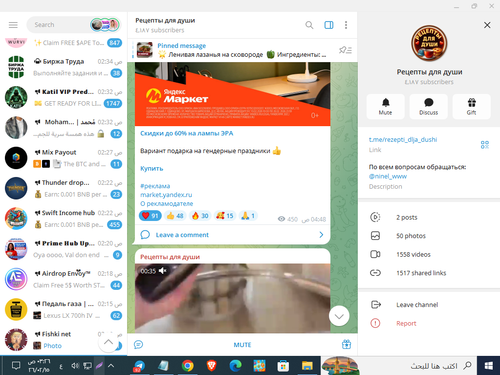Open the Mix Payout chat
The height and width of the screenshot is (375, 500).
(x=63, y=158)
